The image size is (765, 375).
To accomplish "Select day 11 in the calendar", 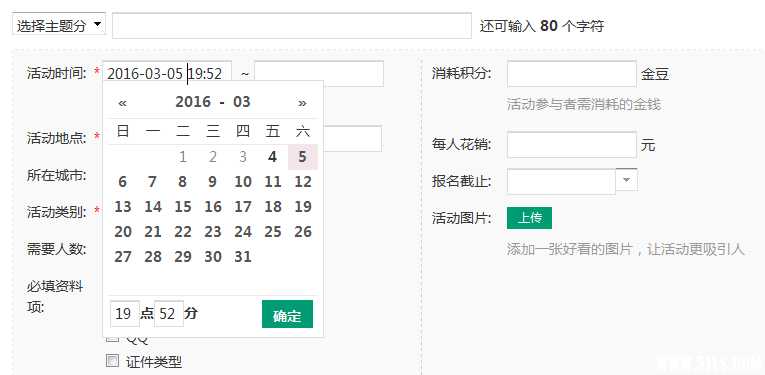I will click(x=273, y=182).
